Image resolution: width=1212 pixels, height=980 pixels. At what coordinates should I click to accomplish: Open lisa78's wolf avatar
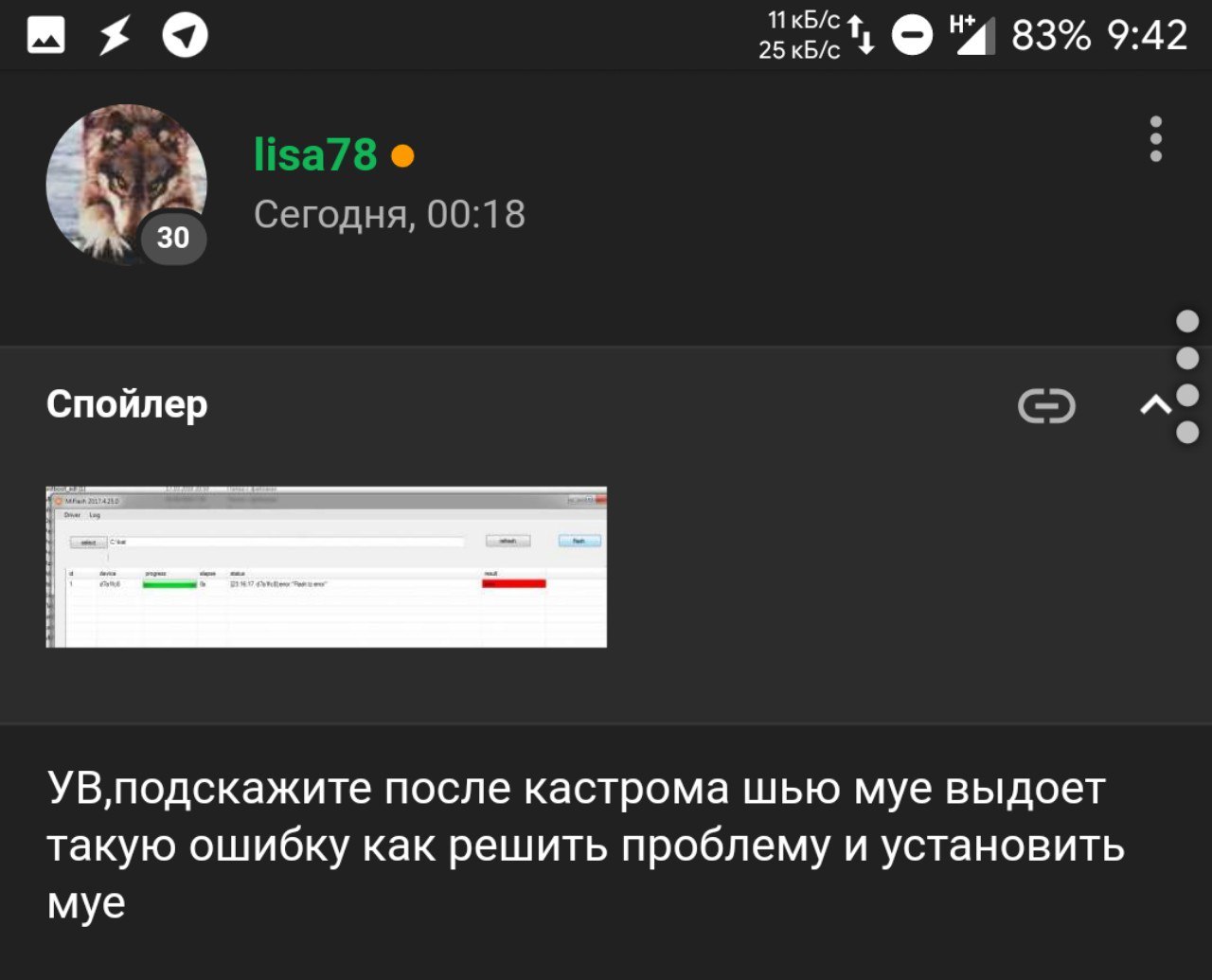coord(126,182)
